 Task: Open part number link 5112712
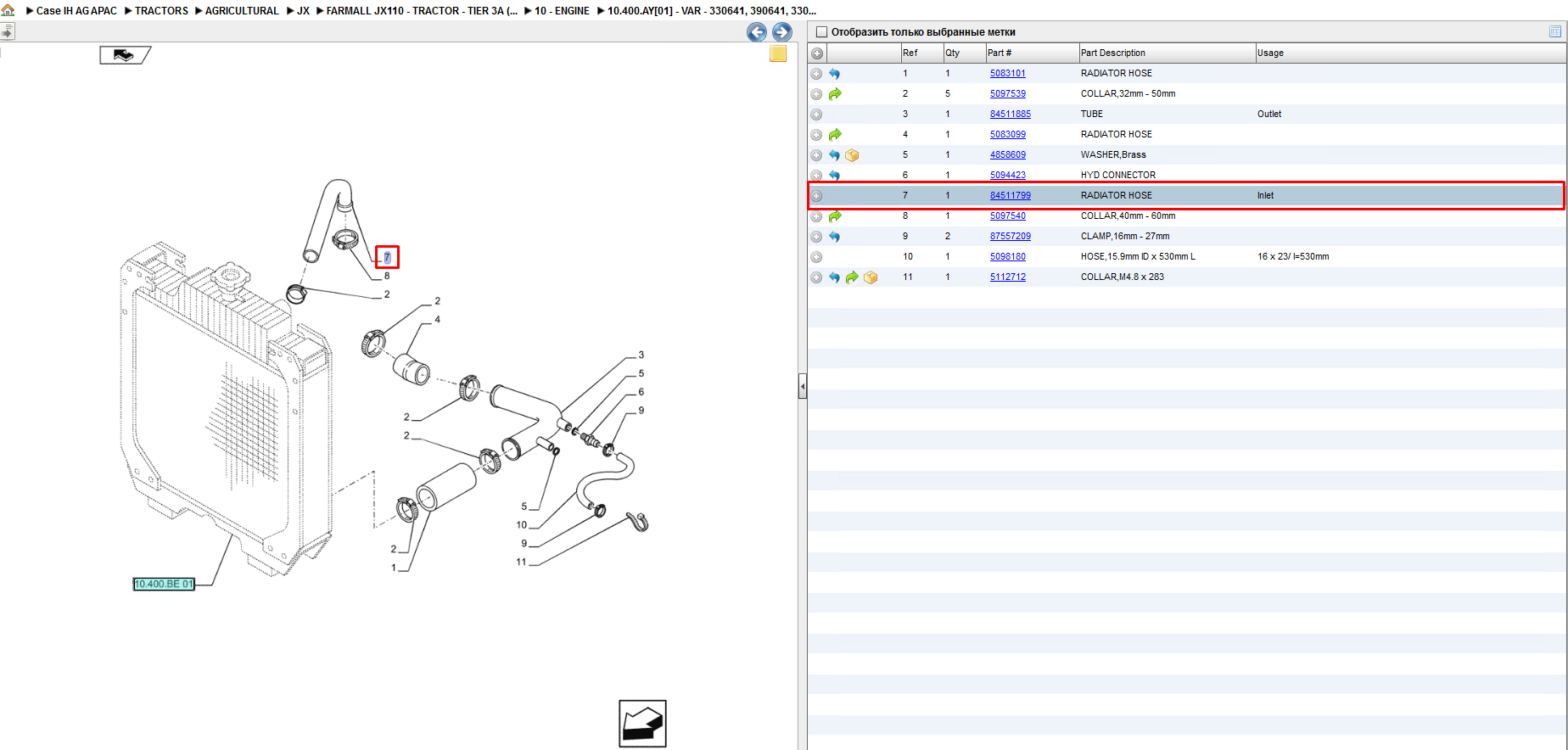(1007, 277)
